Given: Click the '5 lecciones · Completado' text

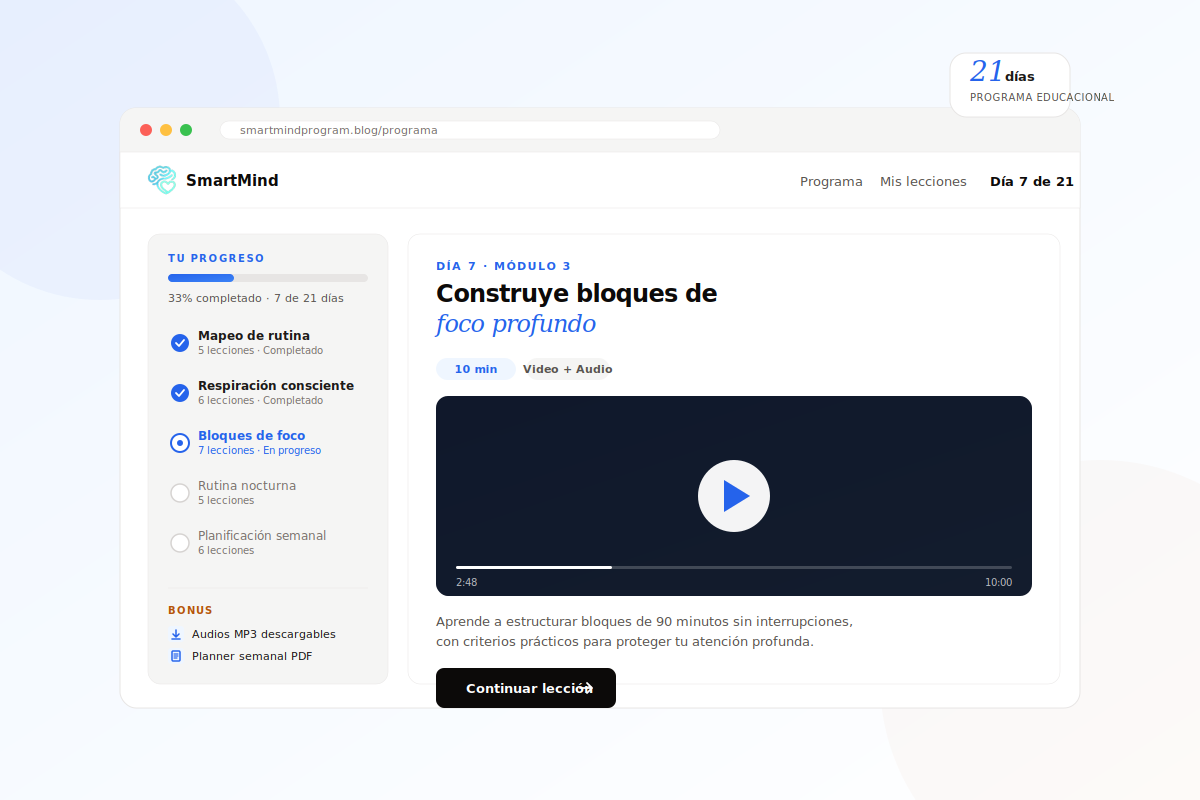Looking at the screenshot, I should [260, 351].
